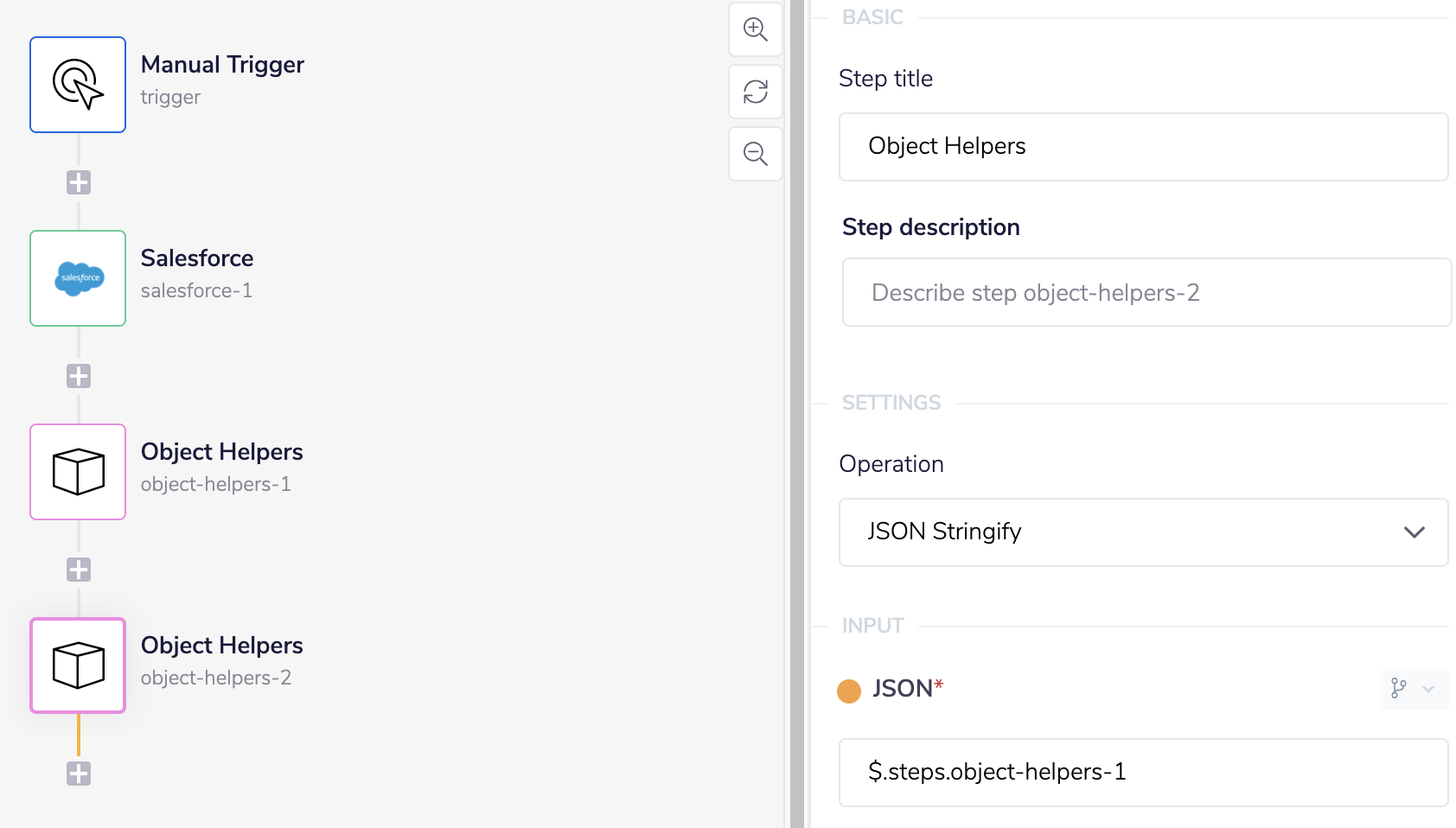The height and width of the screenshot is (828, 1456).
Task: Select the object-helpers-1 cube icon
Action: (x=78, y=472)
